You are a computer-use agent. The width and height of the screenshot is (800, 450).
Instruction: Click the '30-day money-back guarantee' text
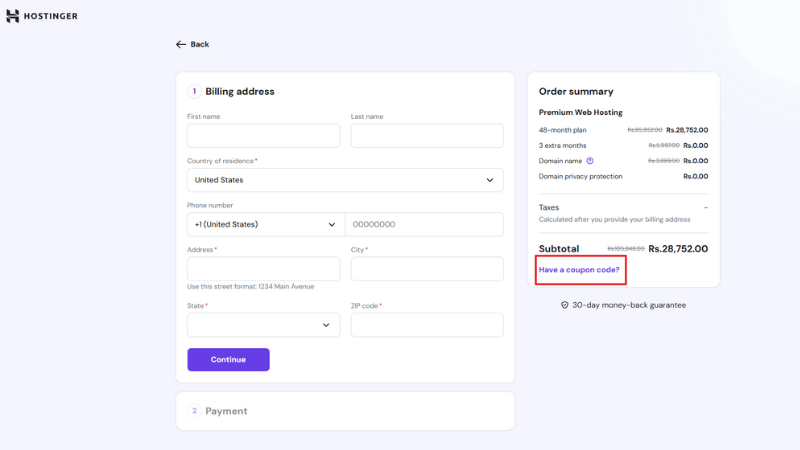point(629,305)
